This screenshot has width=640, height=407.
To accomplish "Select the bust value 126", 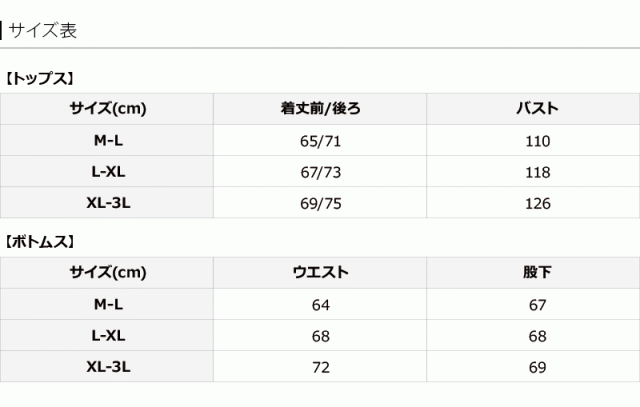I will 537,203.
